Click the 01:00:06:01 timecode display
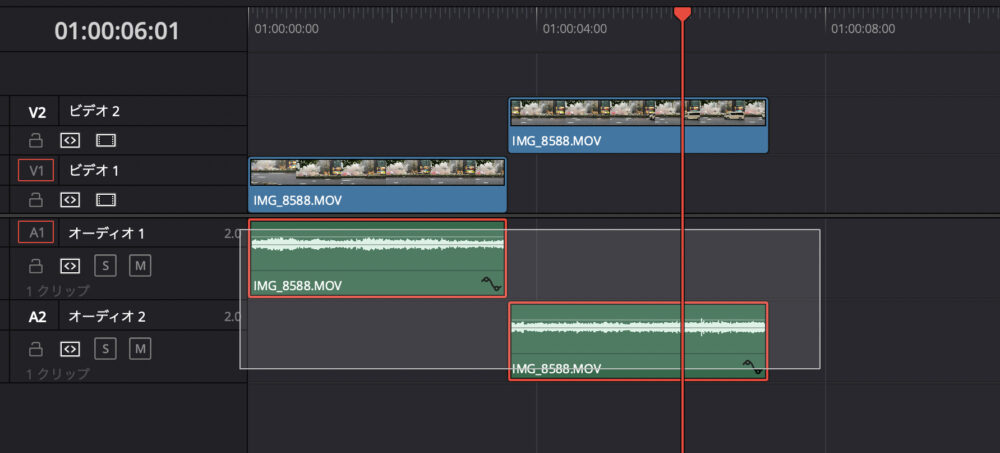 (x=117, y=31)
